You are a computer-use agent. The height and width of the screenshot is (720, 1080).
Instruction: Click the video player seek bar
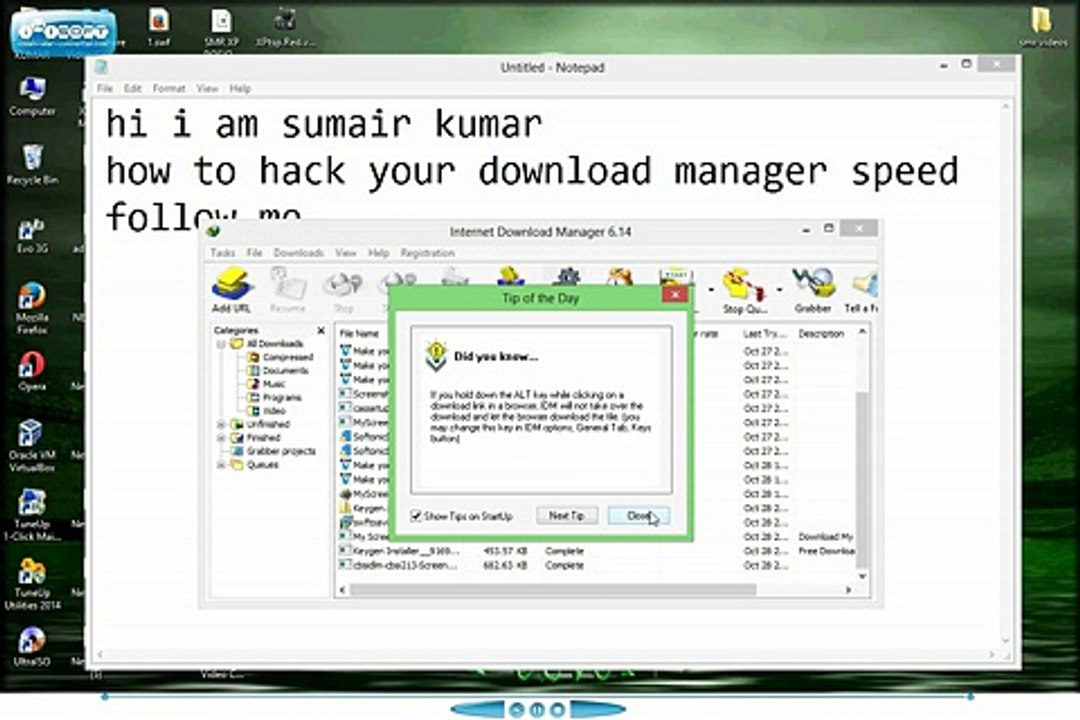click(537, 697)
